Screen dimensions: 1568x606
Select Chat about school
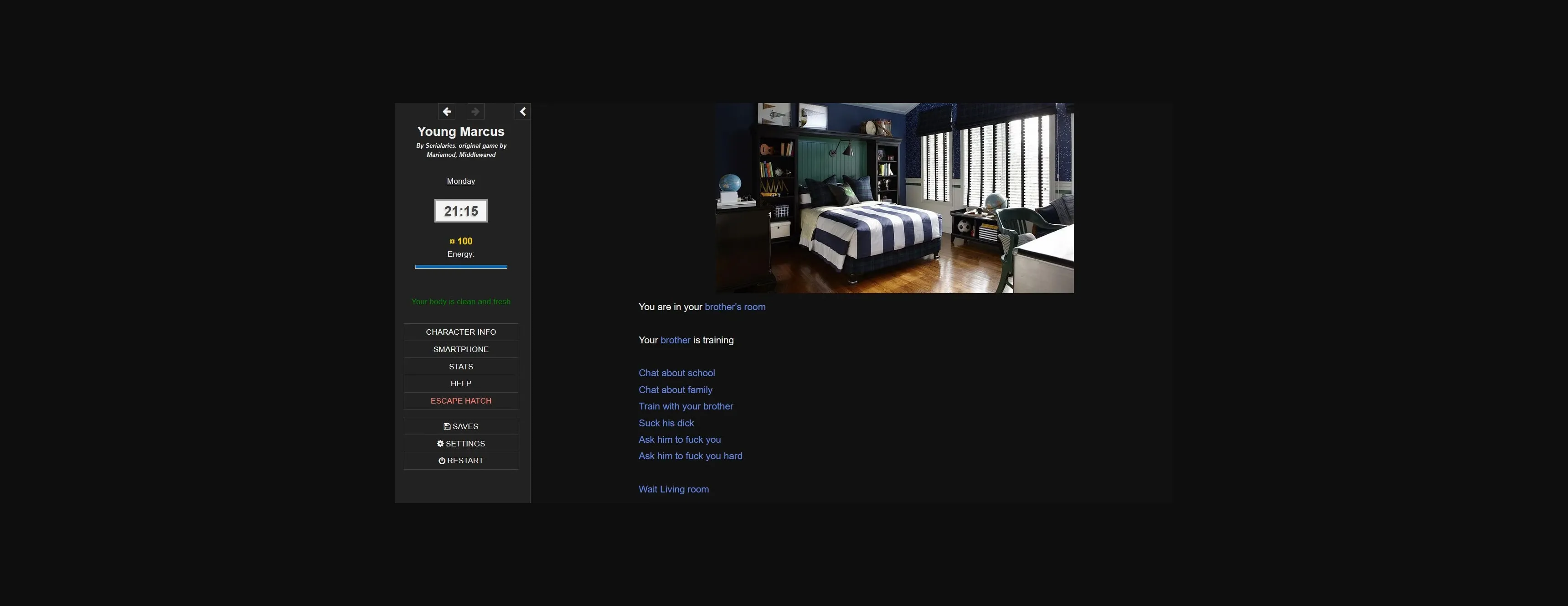click(676, 373)
